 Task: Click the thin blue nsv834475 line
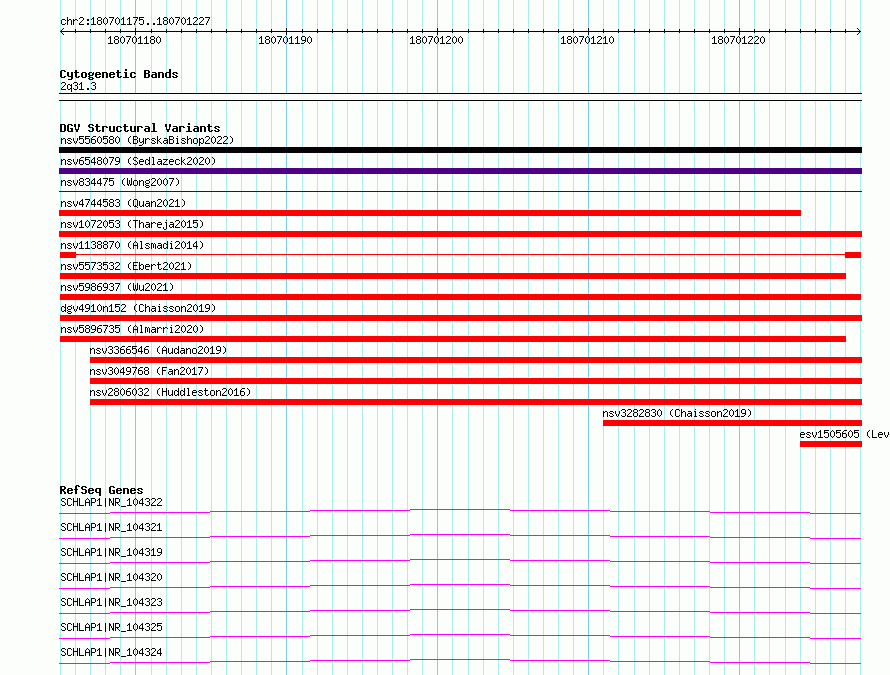[x=460, y=192]
